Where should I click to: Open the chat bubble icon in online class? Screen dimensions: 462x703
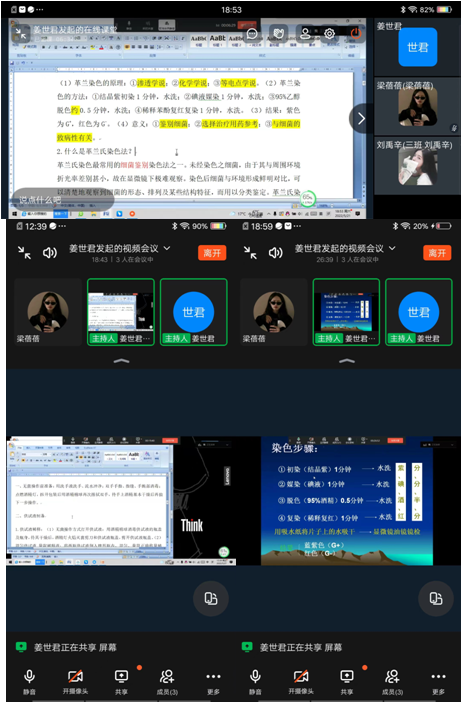point(252,34)
